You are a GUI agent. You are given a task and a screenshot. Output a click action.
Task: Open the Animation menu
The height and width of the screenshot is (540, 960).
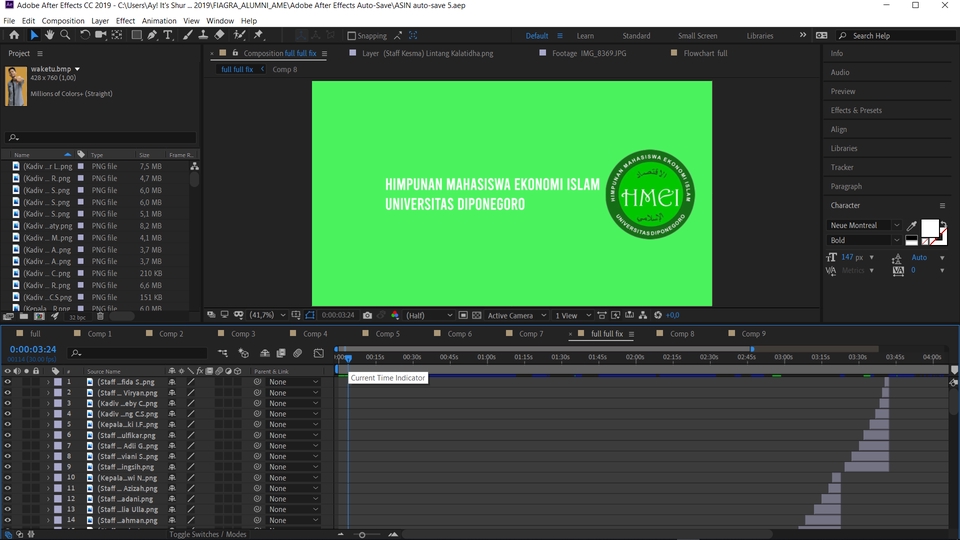tap(159, 21)
